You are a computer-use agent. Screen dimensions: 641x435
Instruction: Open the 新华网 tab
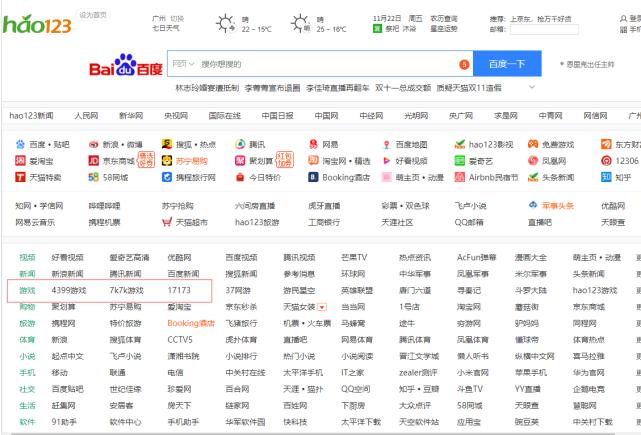(131, 116)
